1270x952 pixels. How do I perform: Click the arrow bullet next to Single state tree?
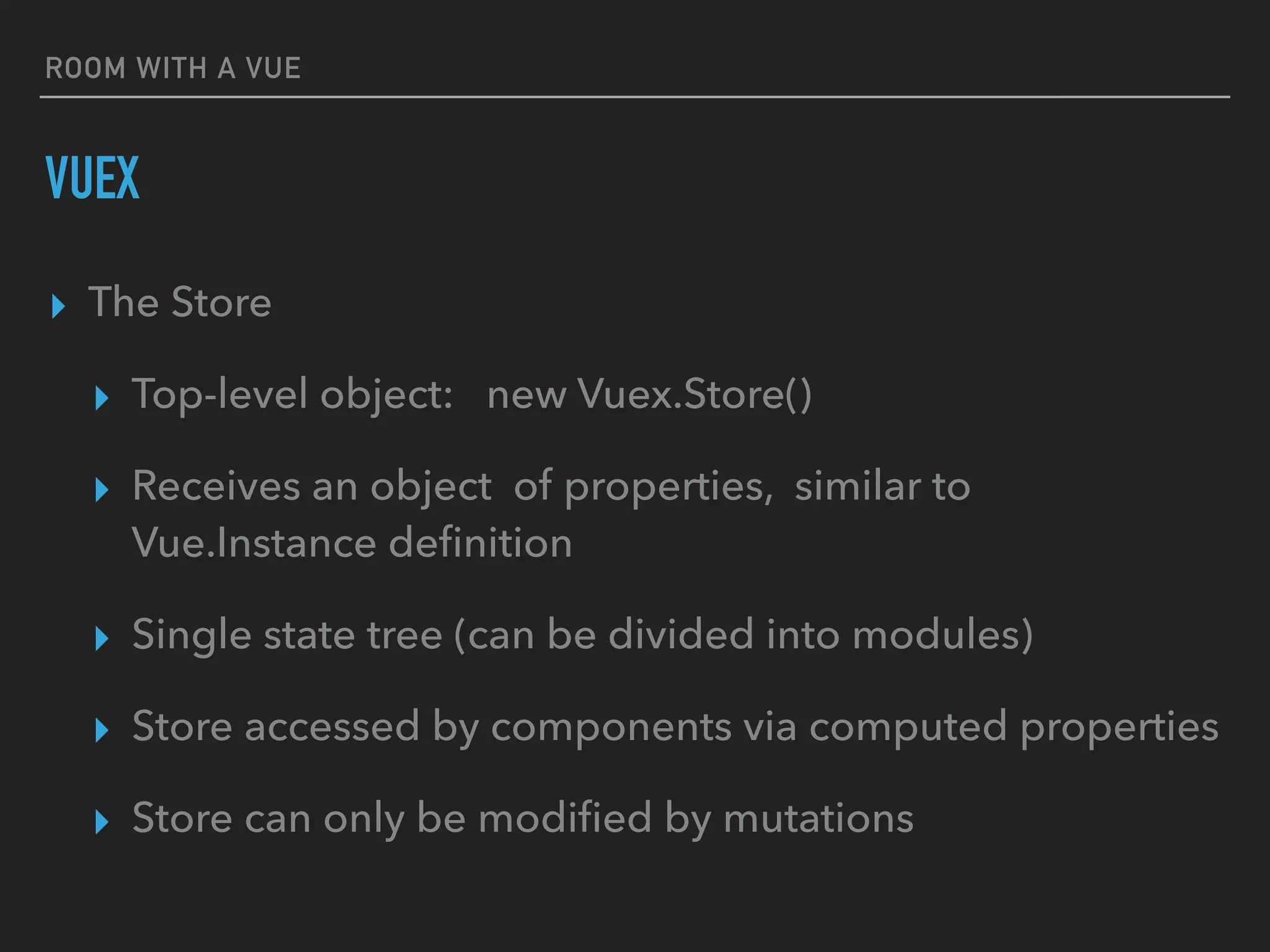[102, 639]
